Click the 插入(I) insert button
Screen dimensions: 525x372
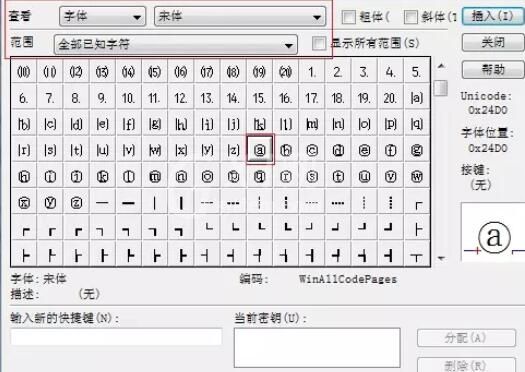(x=493, y=16)
